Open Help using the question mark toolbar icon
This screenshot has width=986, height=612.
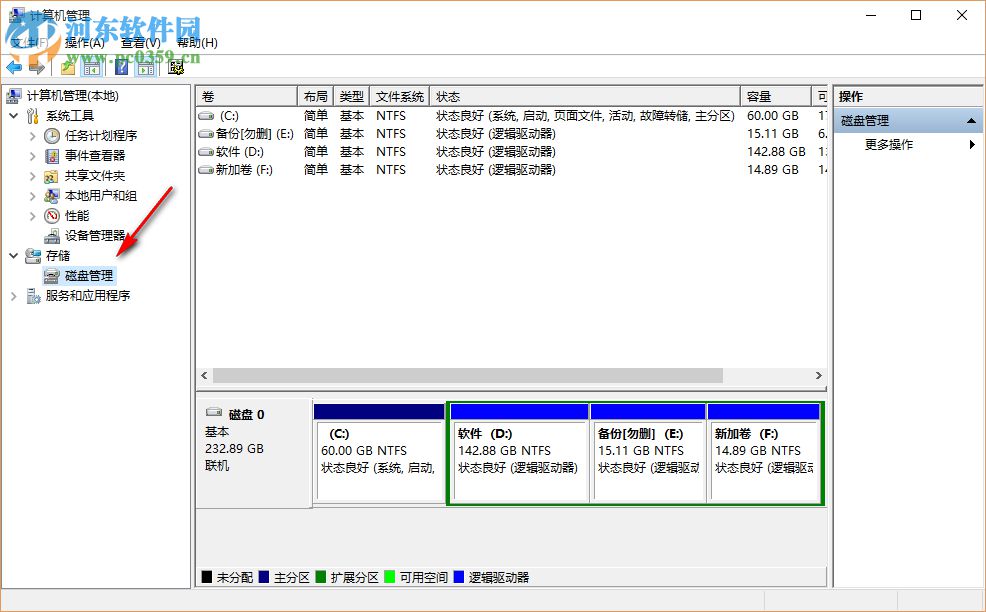click(120, 68)
